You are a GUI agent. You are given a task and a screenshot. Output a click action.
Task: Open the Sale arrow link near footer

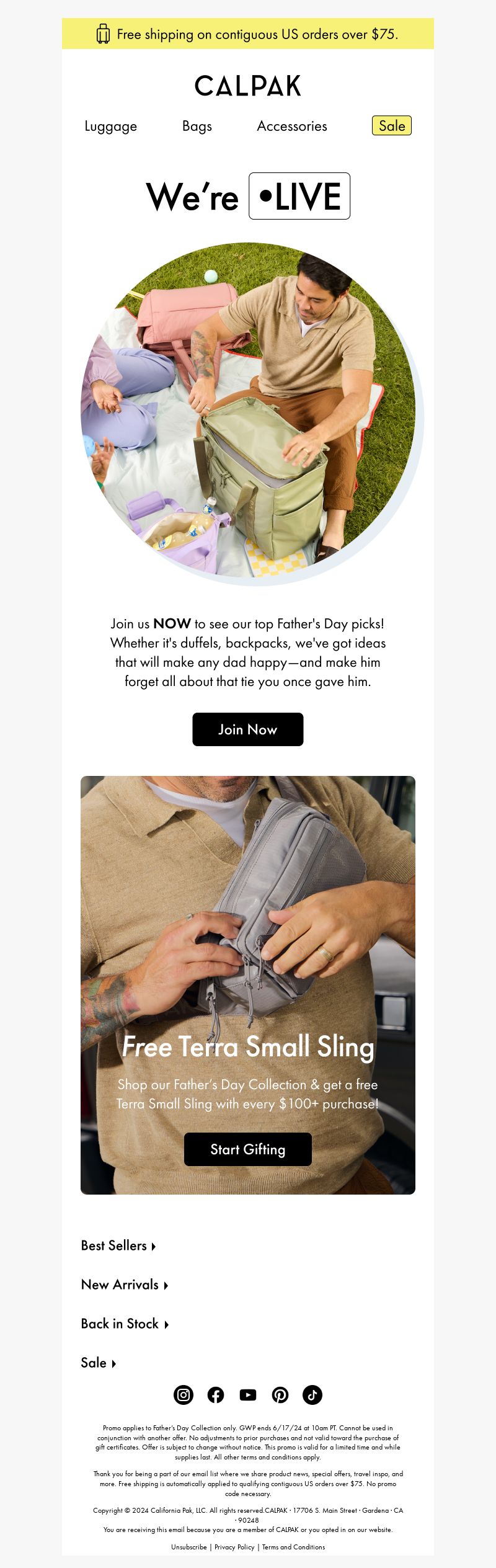pyautogui.click(x=99, y=1363)
